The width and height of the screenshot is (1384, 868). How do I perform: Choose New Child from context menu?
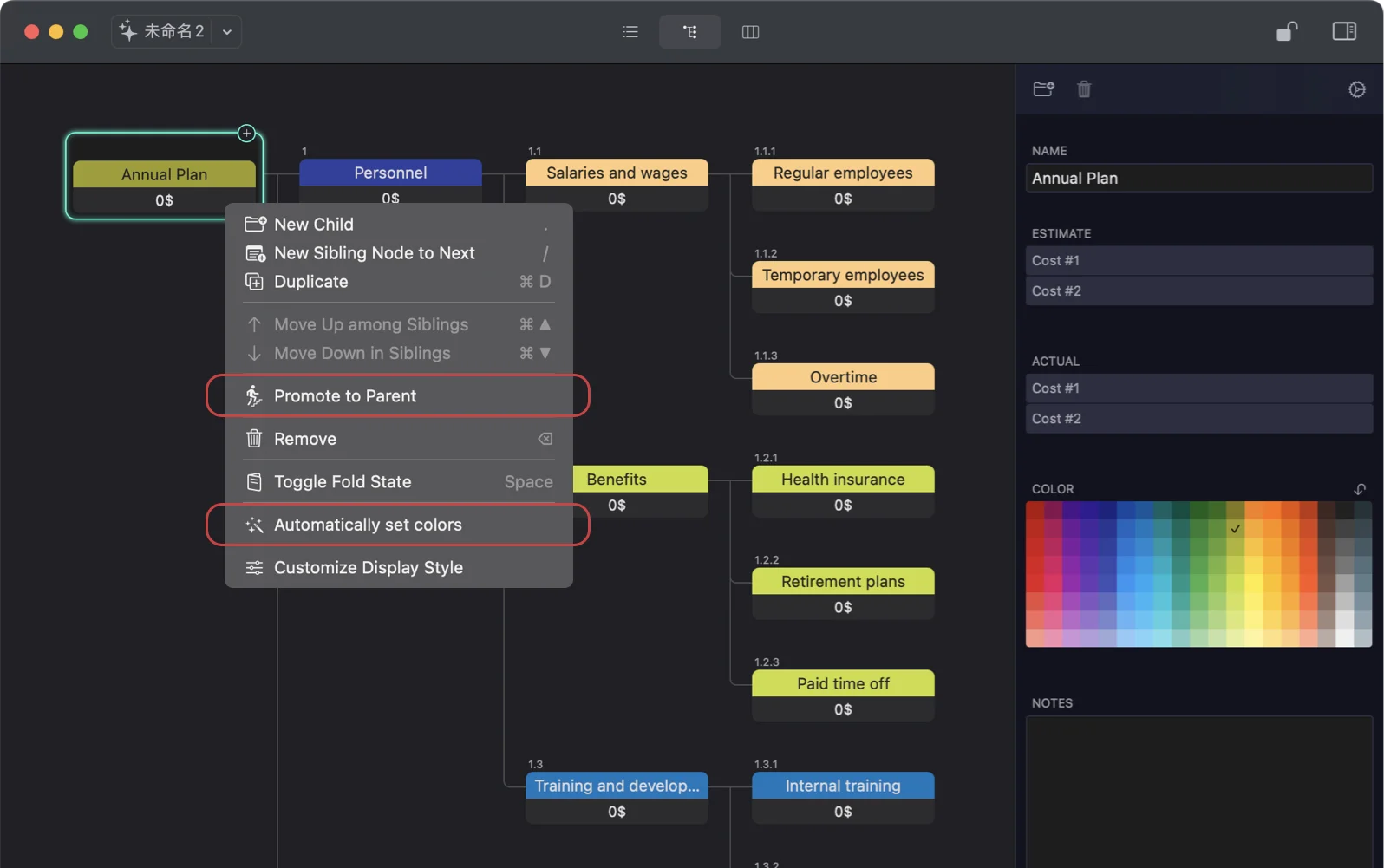313,225
